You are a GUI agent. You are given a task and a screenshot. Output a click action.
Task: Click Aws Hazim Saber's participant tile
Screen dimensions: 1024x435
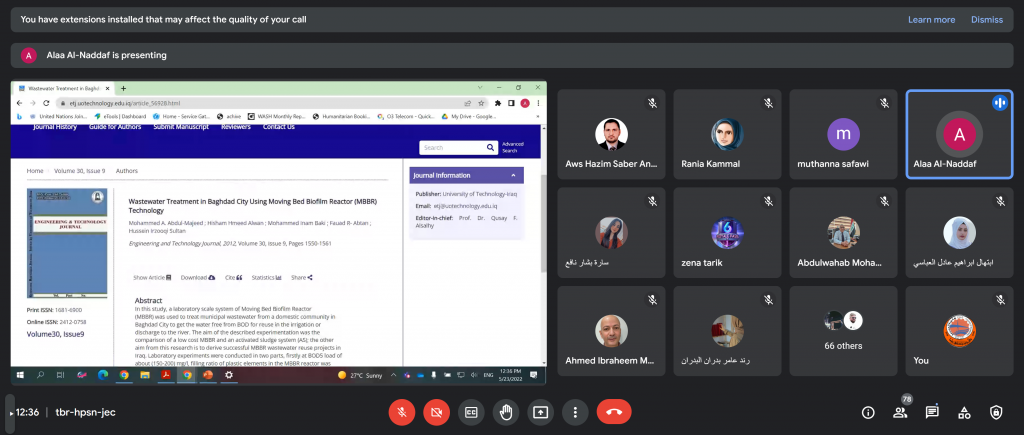tap(611, 134)
